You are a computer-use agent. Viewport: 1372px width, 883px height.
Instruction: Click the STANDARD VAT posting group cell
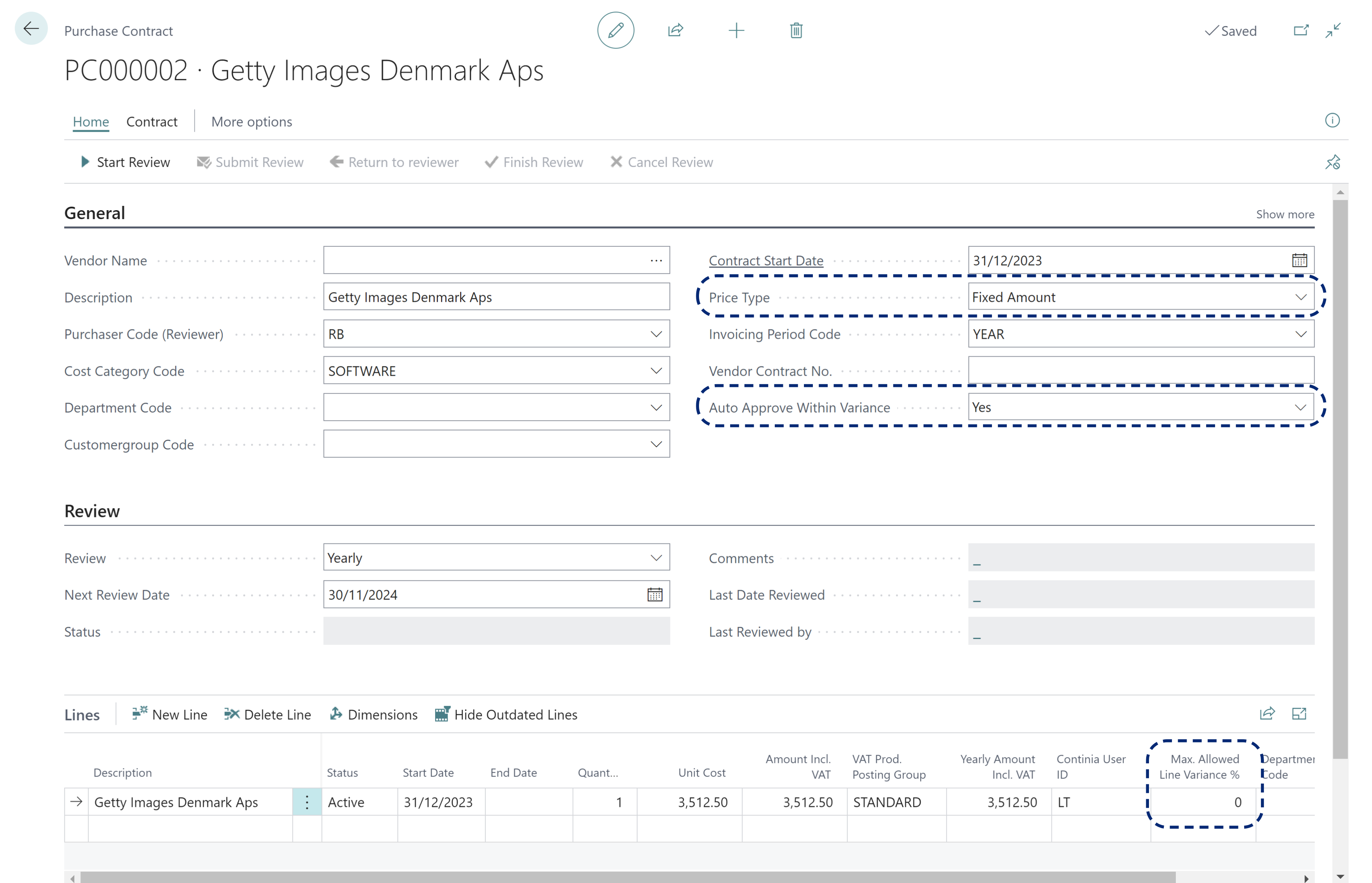[x=897, y=802]
